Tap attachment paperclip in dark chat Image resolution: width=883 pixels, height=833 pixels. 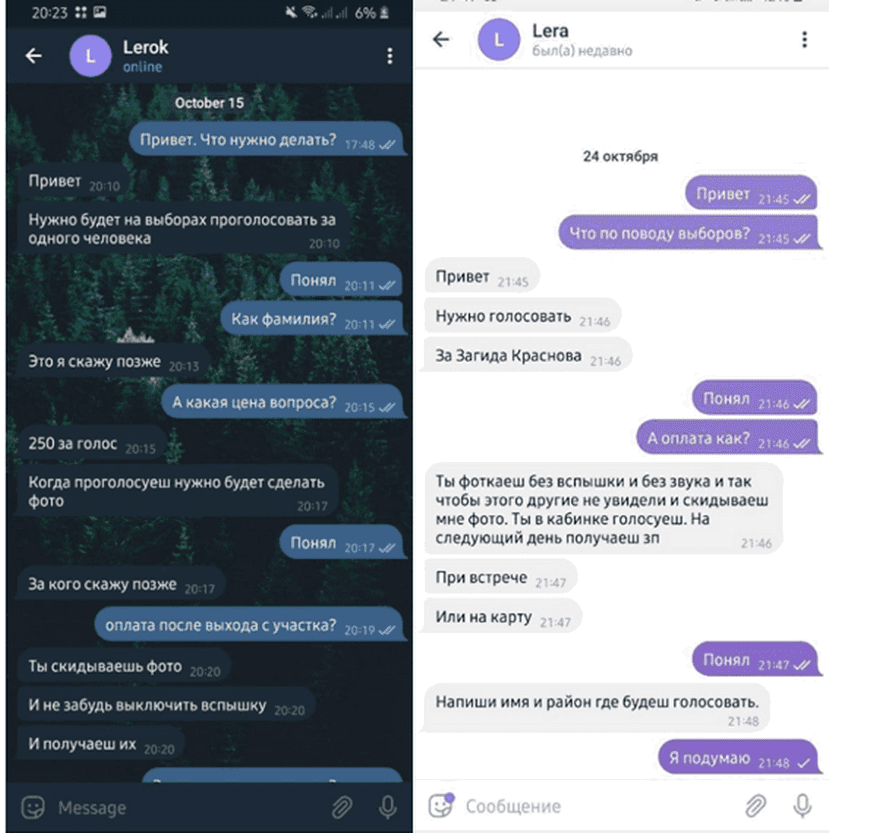342,808
